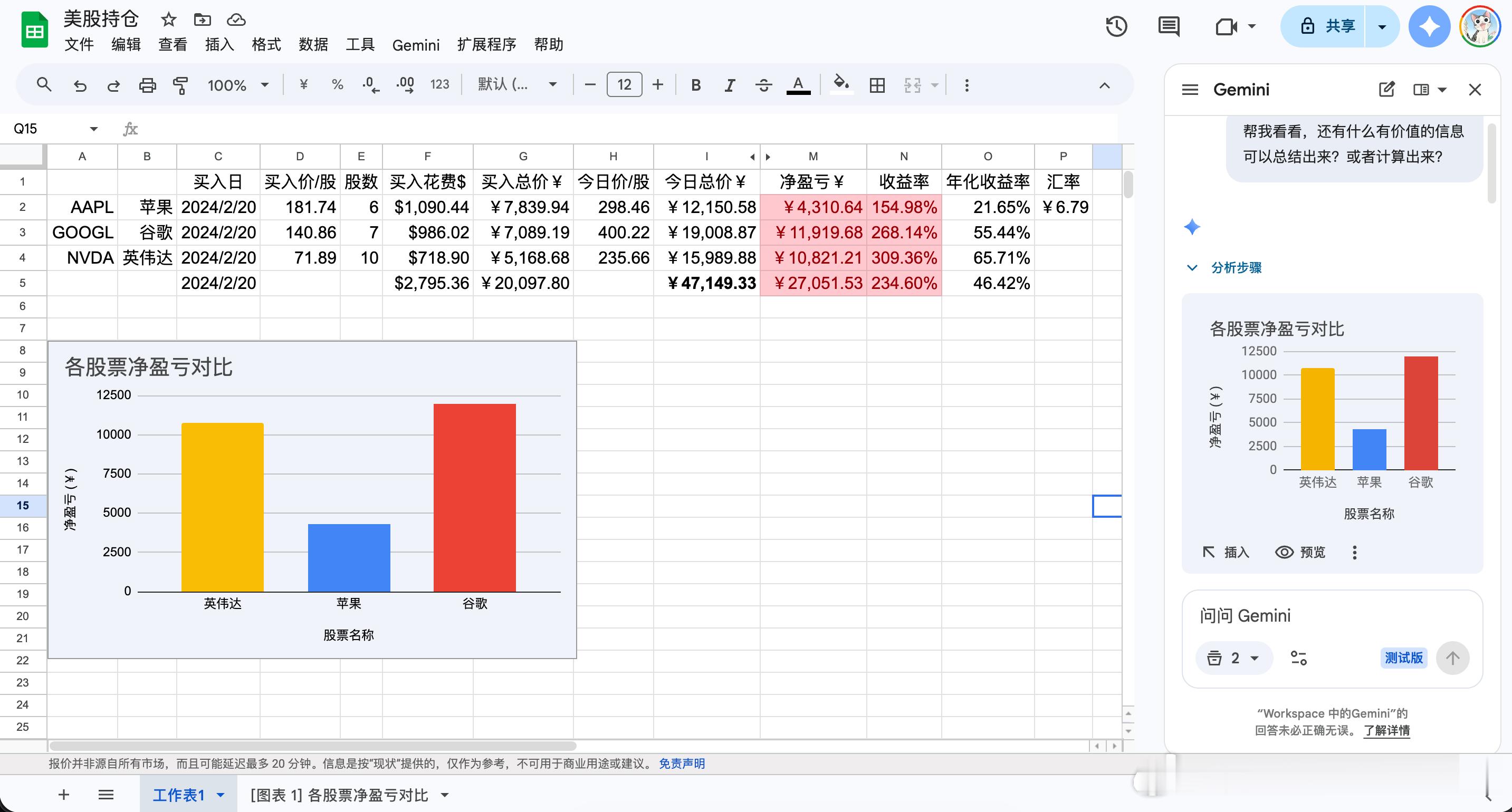The image size is (1512, 812).
Task: Open the 编辑 menu
Action: tap(126, 45)
